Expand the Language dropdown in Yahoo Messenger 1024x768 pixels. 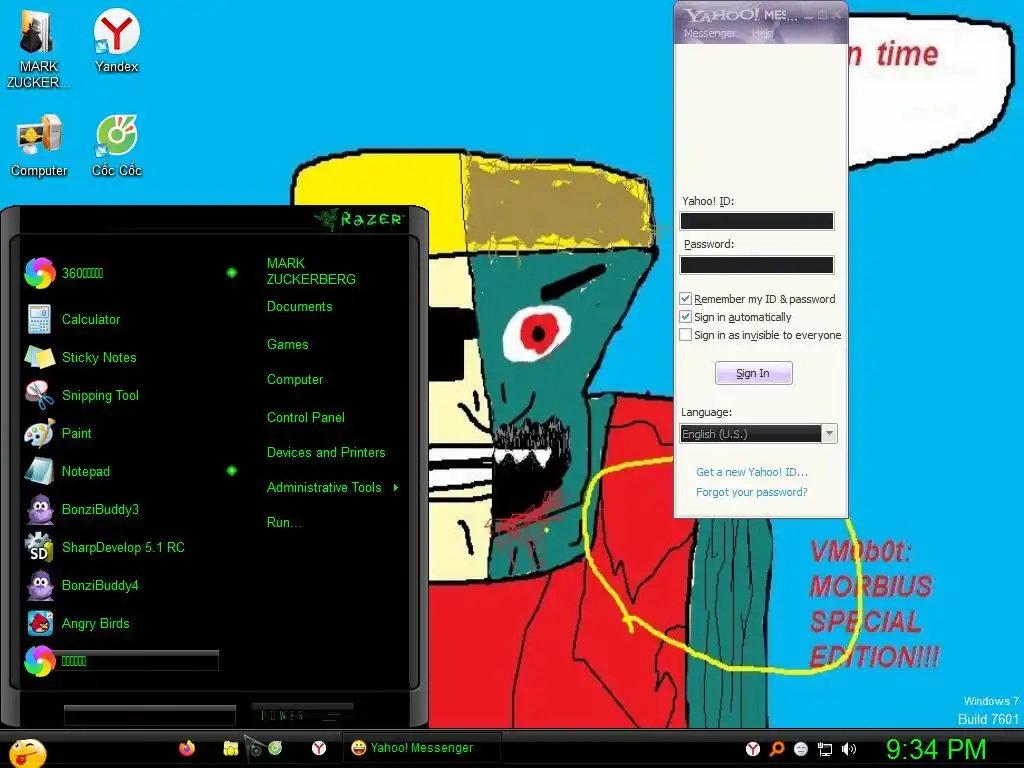[829, 434]
